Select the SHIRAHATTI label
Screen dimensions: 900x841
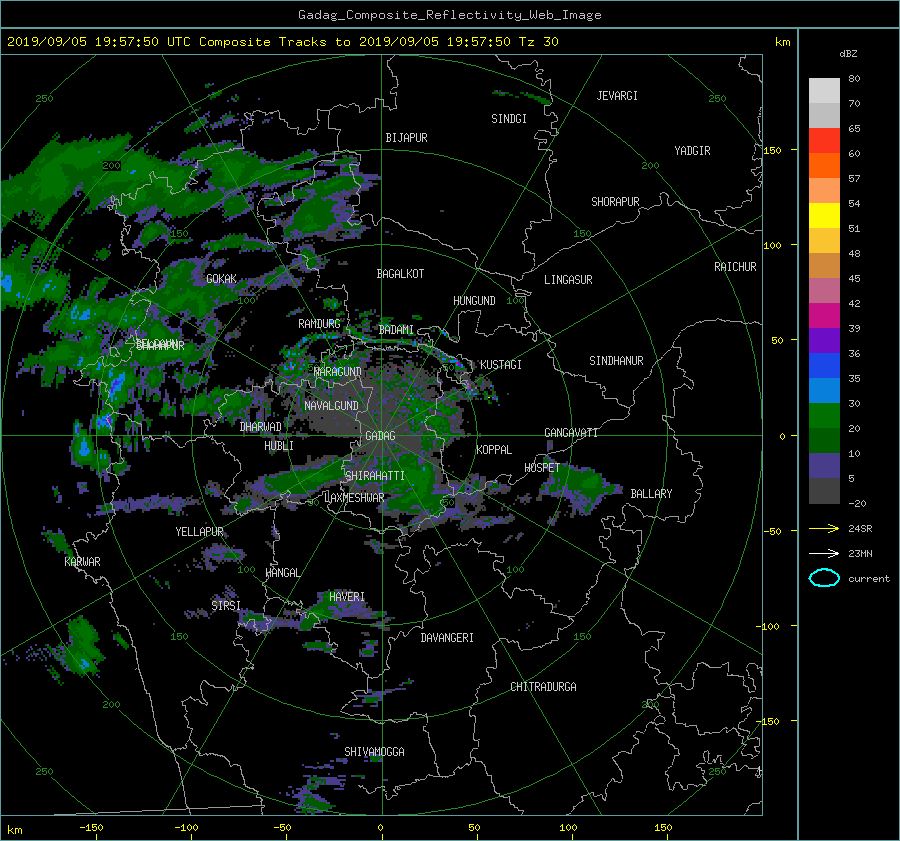(375, 476)
